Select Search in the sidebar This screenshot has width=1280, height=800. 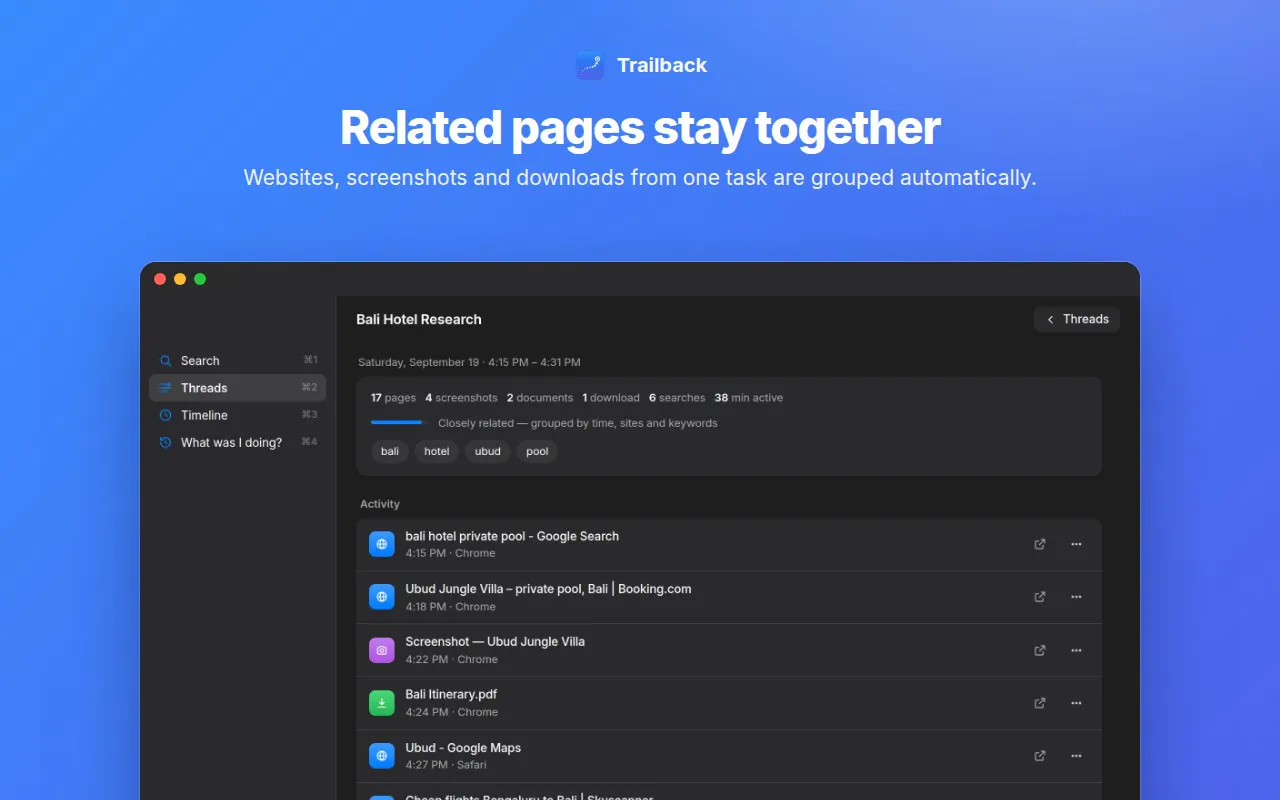coord(237,361)
